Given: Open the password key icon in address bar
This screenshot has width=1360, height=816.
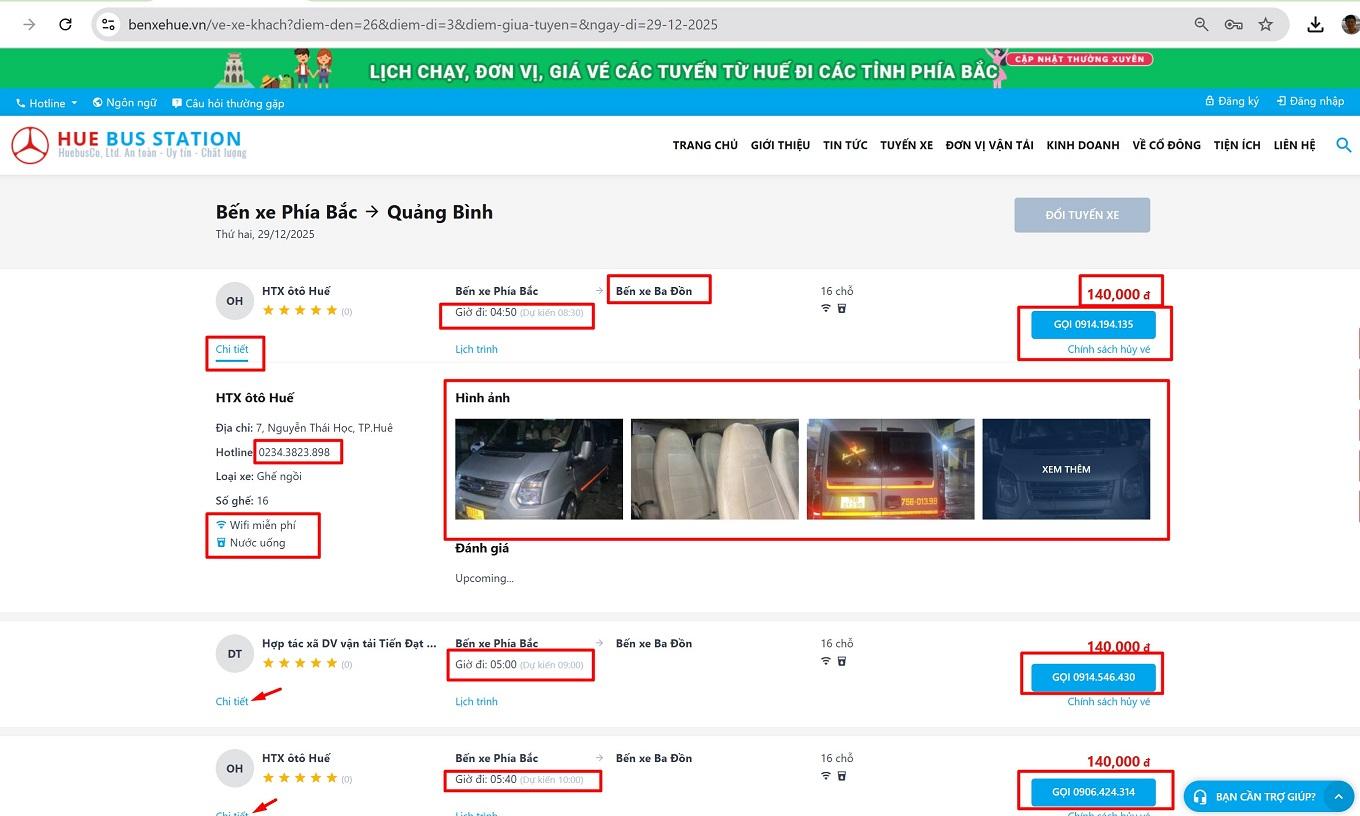Looking at the screenshot, I should pos(1233,24).
